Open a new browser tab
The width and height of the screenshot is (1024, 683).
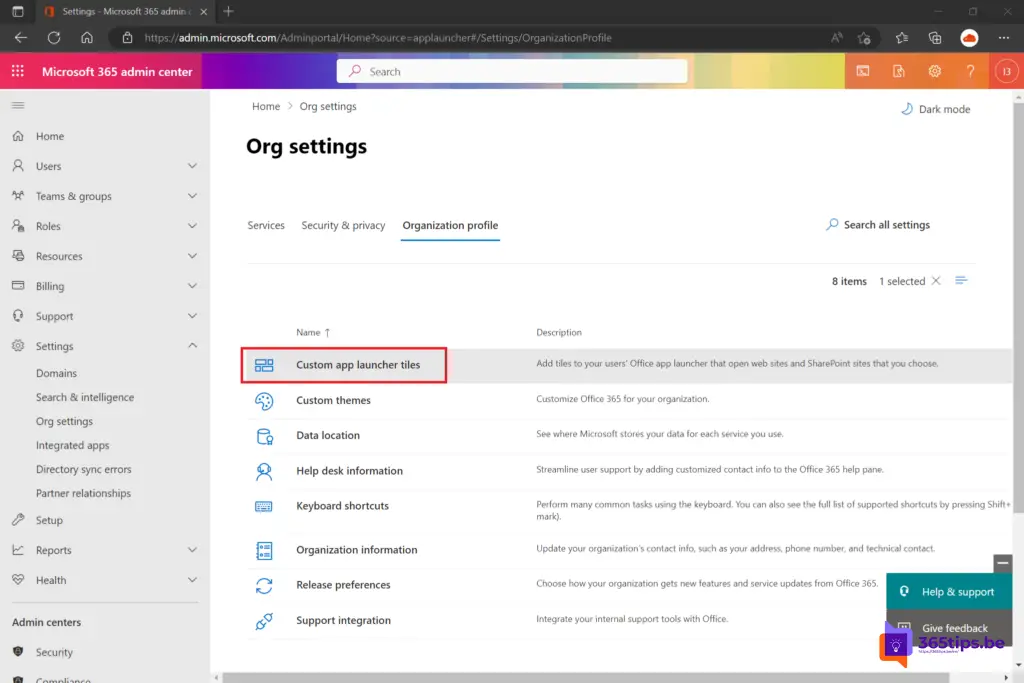tap(228, 11)
